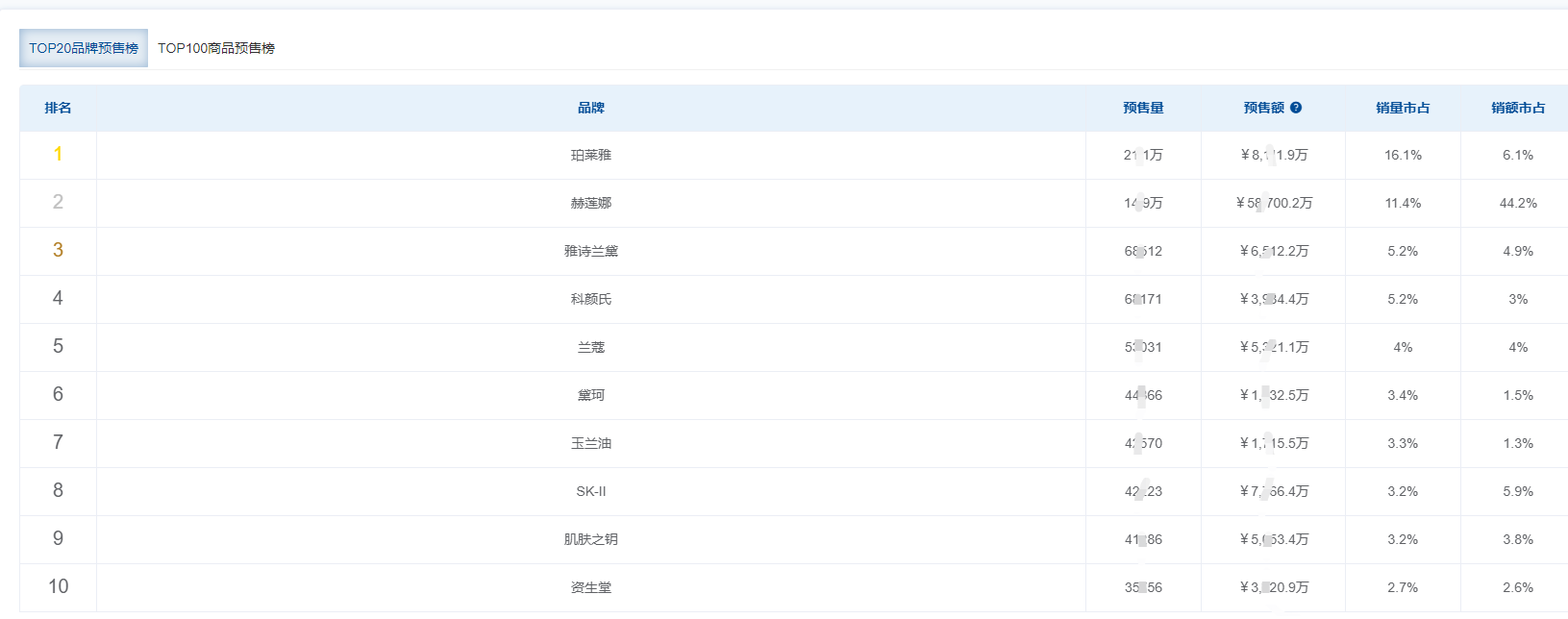Click rank number 5 for 兰蔻
1568x619 pixels.
(58, 346)
